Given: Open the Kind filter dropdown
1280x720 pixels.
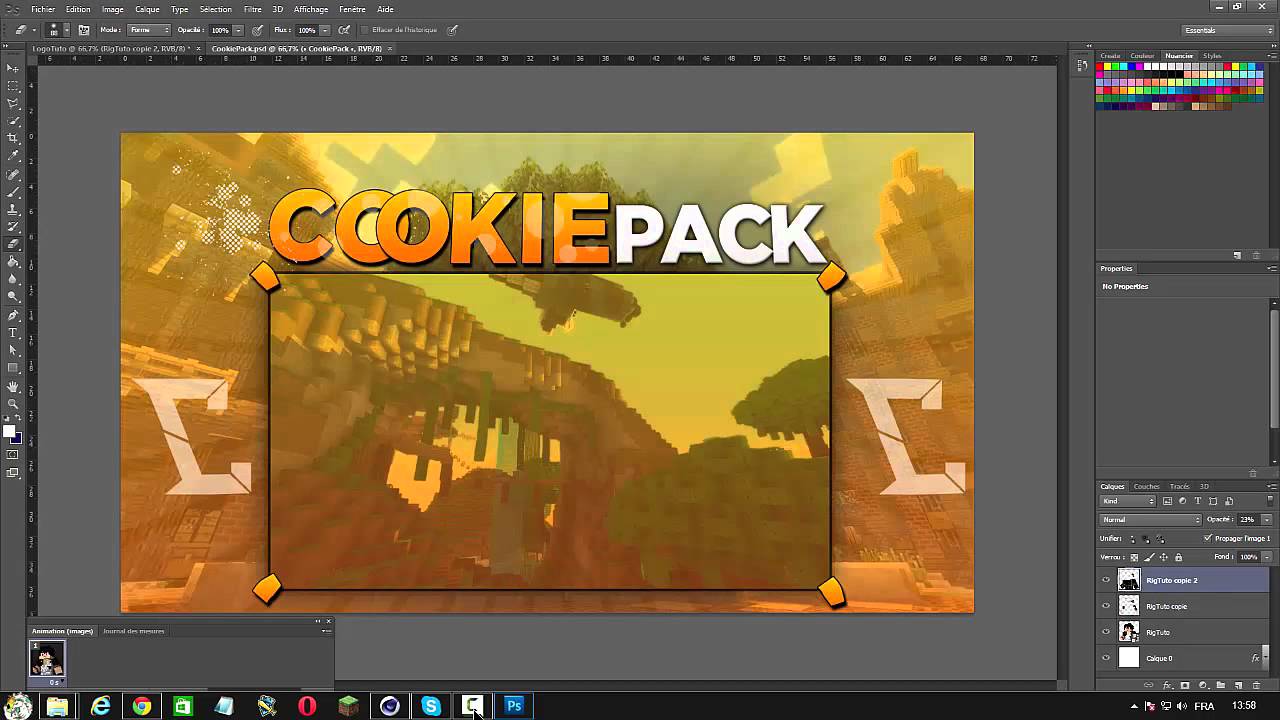Looking at the screenshot, I should click(x=1128, y=501).
